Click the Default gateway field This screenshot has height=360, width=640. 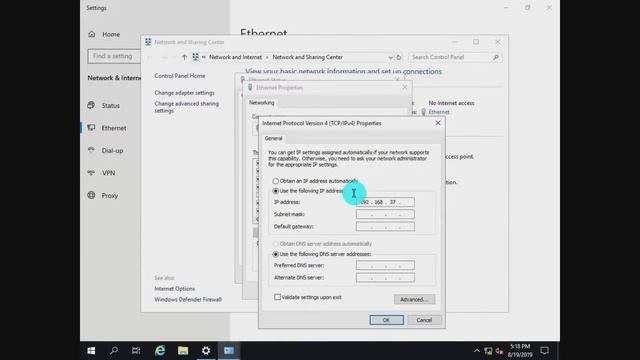[x=385, y=227]
